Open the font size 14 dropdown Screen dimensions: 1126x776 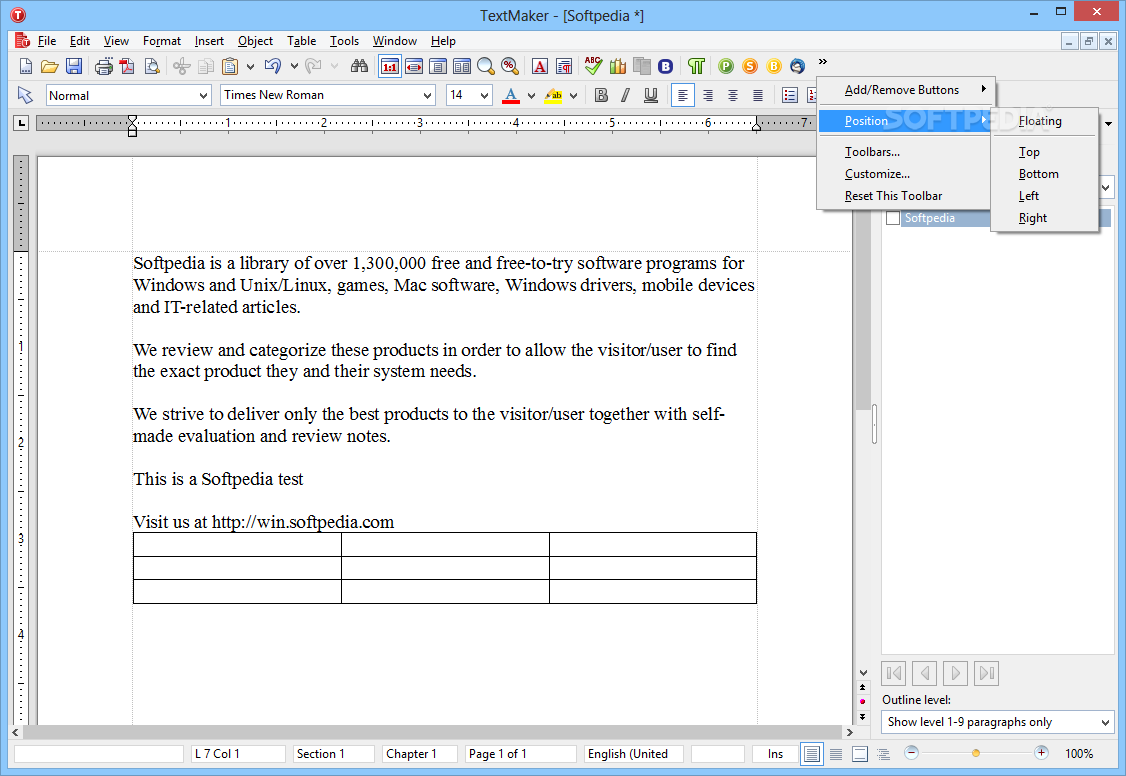[x=485, y=95]
